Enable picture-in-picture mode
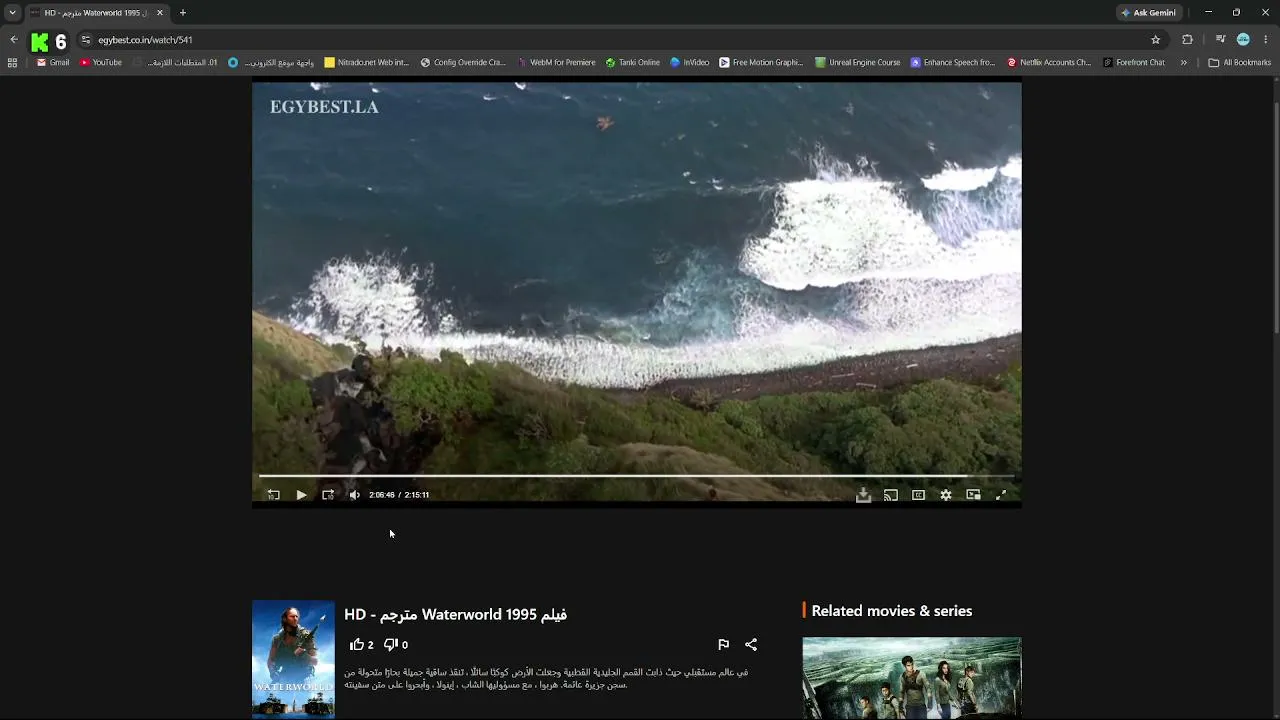The image size is (1280, 720). point(973,495)
